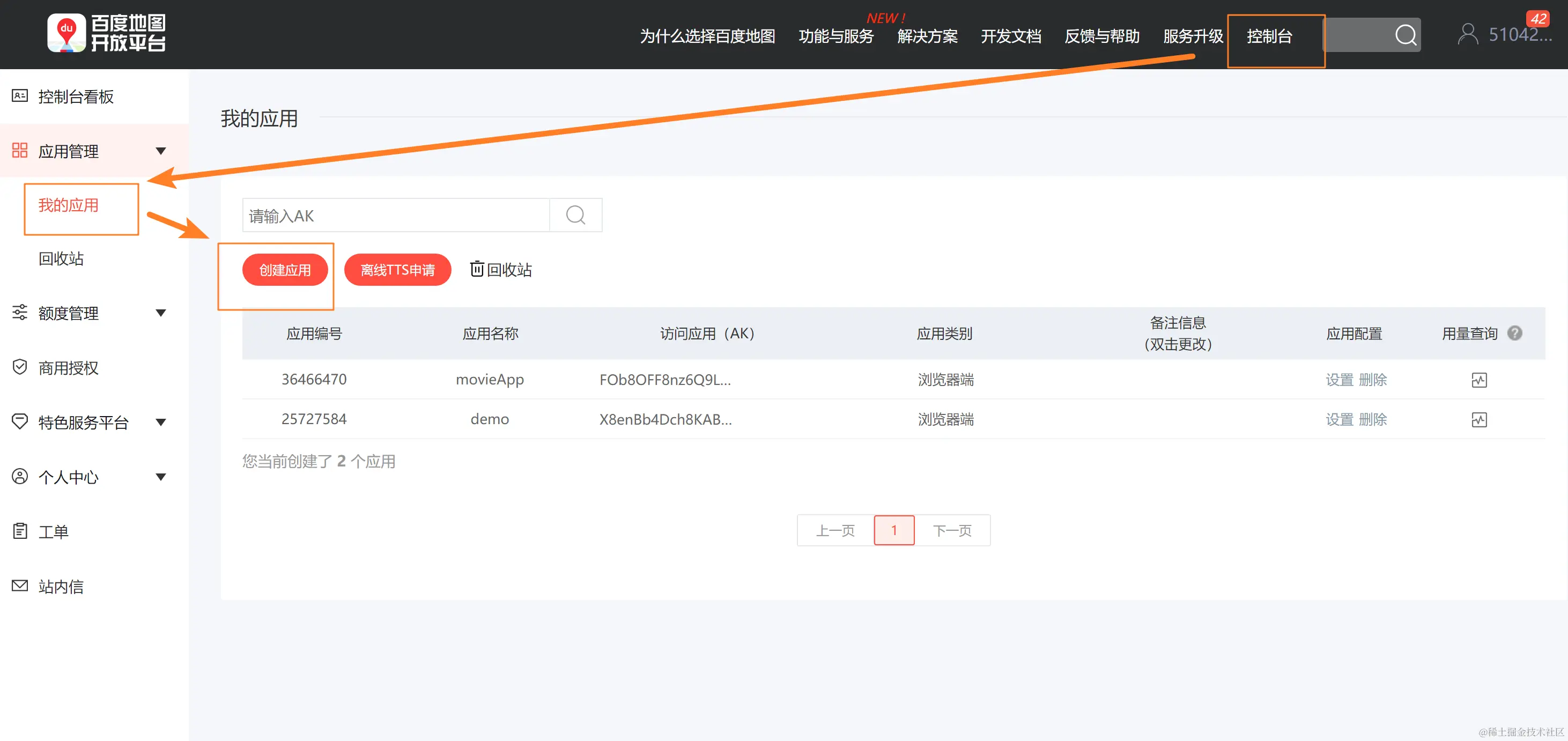This screenshot has width=1568, height=741.
Task: Collapse the 应用管理 sidebar section
Action: point(161,151)
